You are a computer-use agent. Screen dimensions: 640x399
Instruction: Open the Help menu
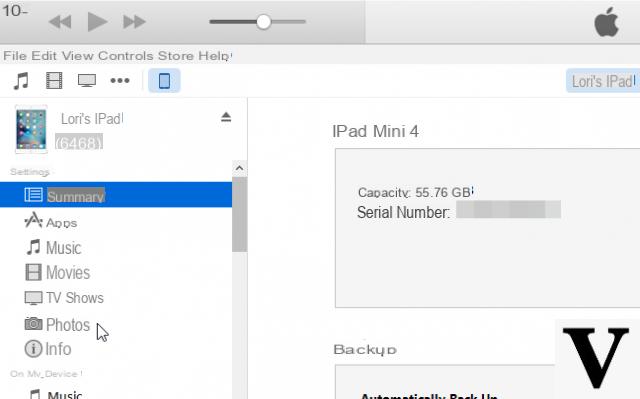[x=215, y=56]
